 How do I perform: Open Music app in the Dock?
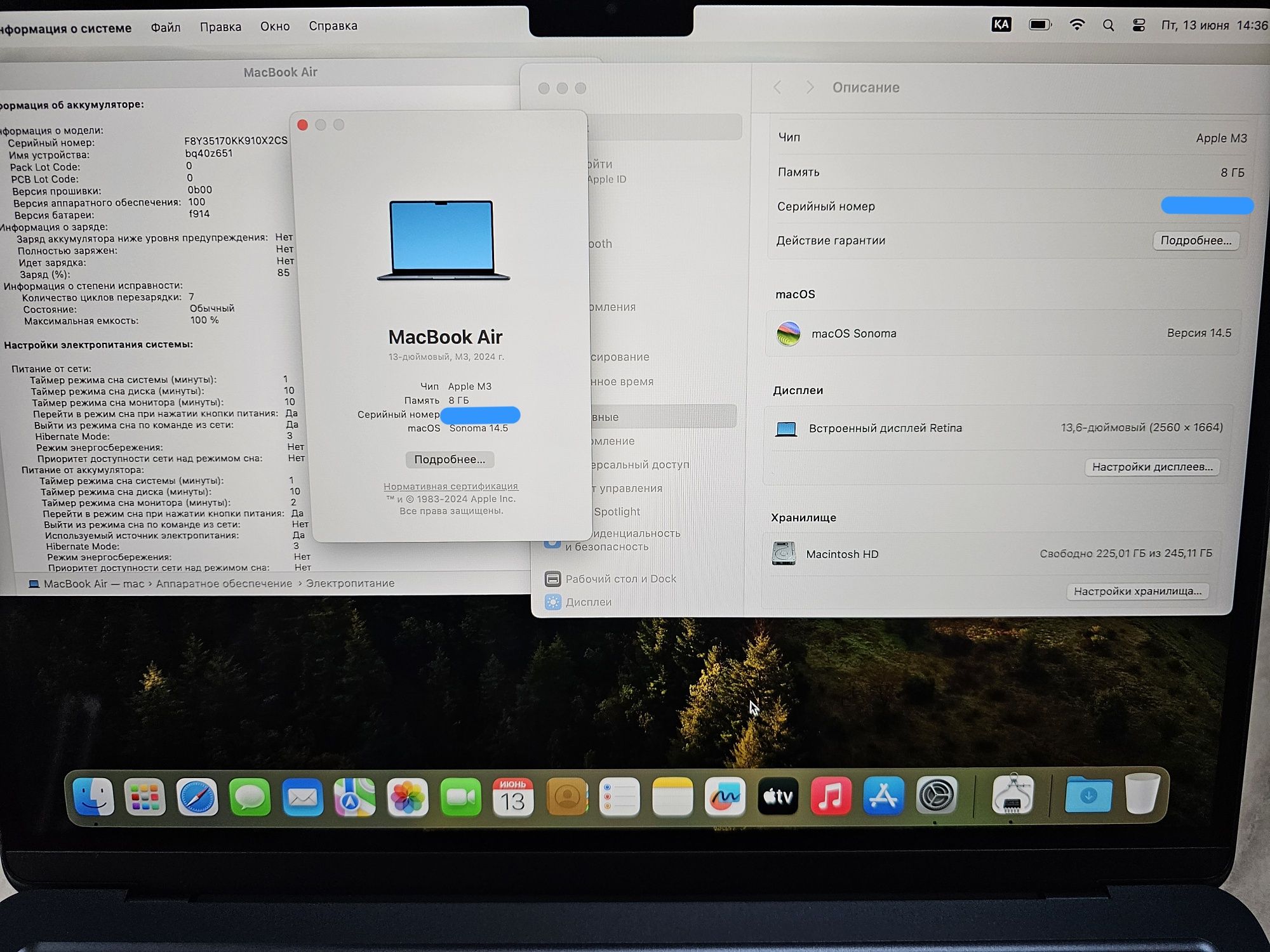point(831,796)
